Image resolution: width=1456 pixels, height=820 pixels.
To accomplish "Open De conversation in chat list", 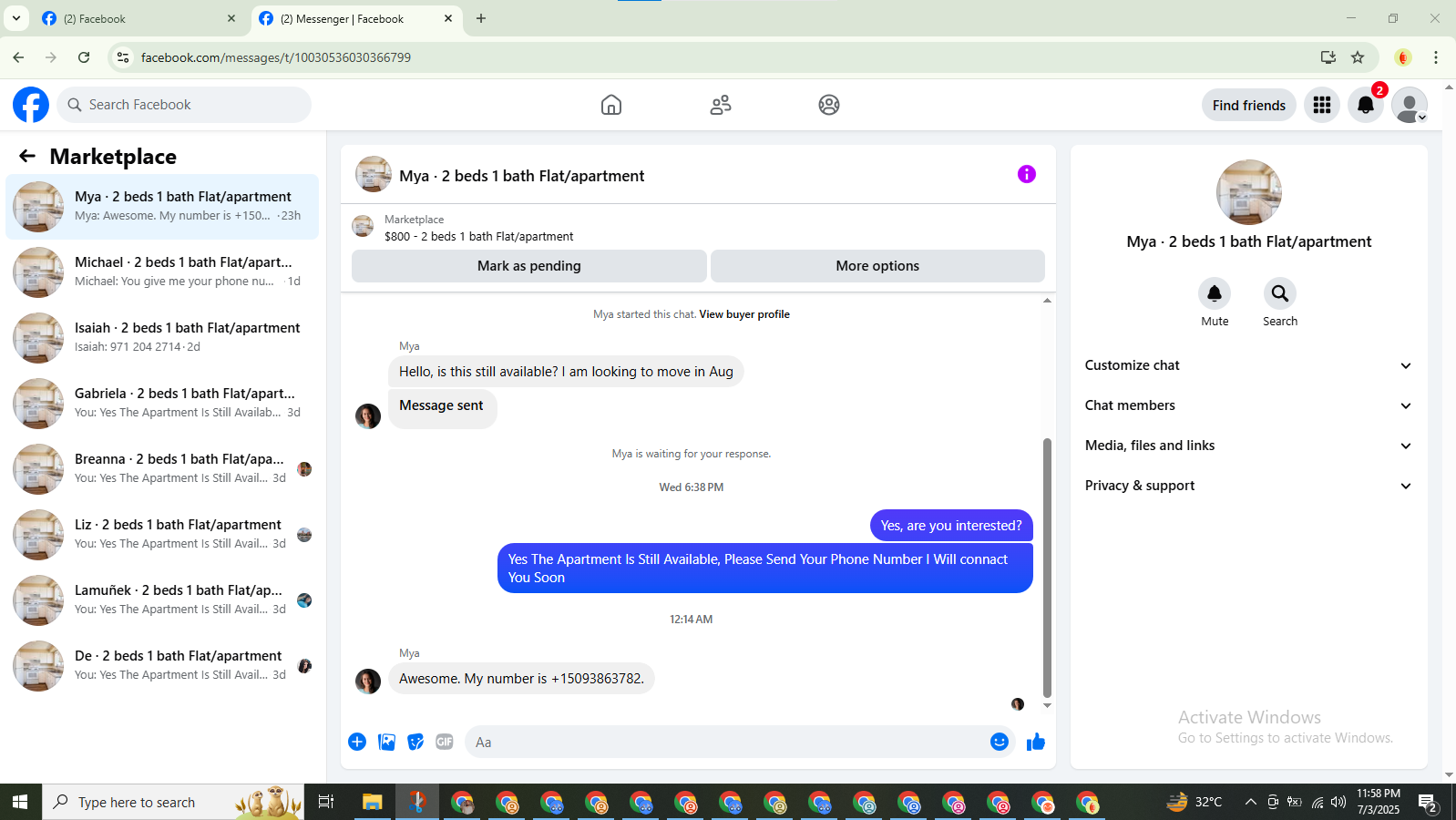I will tap(162, 666).
